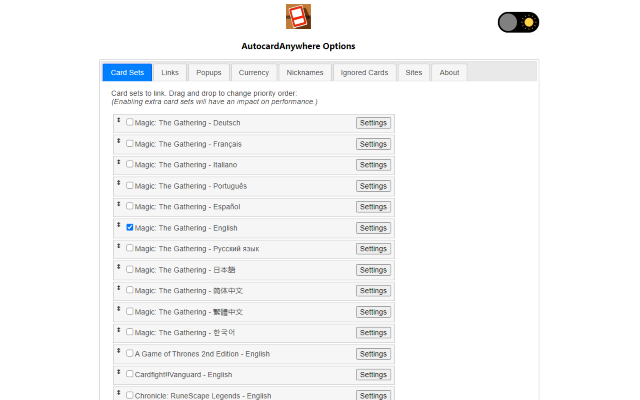Uncheck Magic: The Gathering - English checkbox

130,227
